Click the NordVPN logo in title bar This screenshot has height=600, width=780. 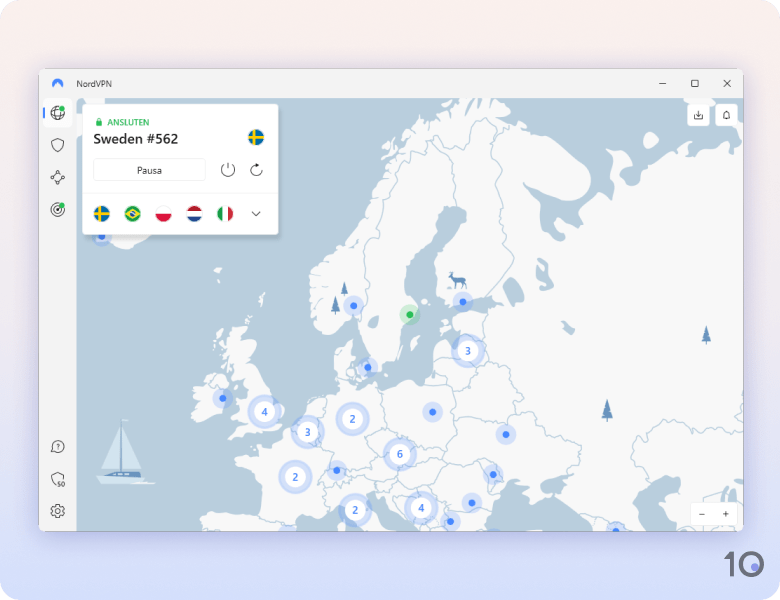(x=58, y=84)
